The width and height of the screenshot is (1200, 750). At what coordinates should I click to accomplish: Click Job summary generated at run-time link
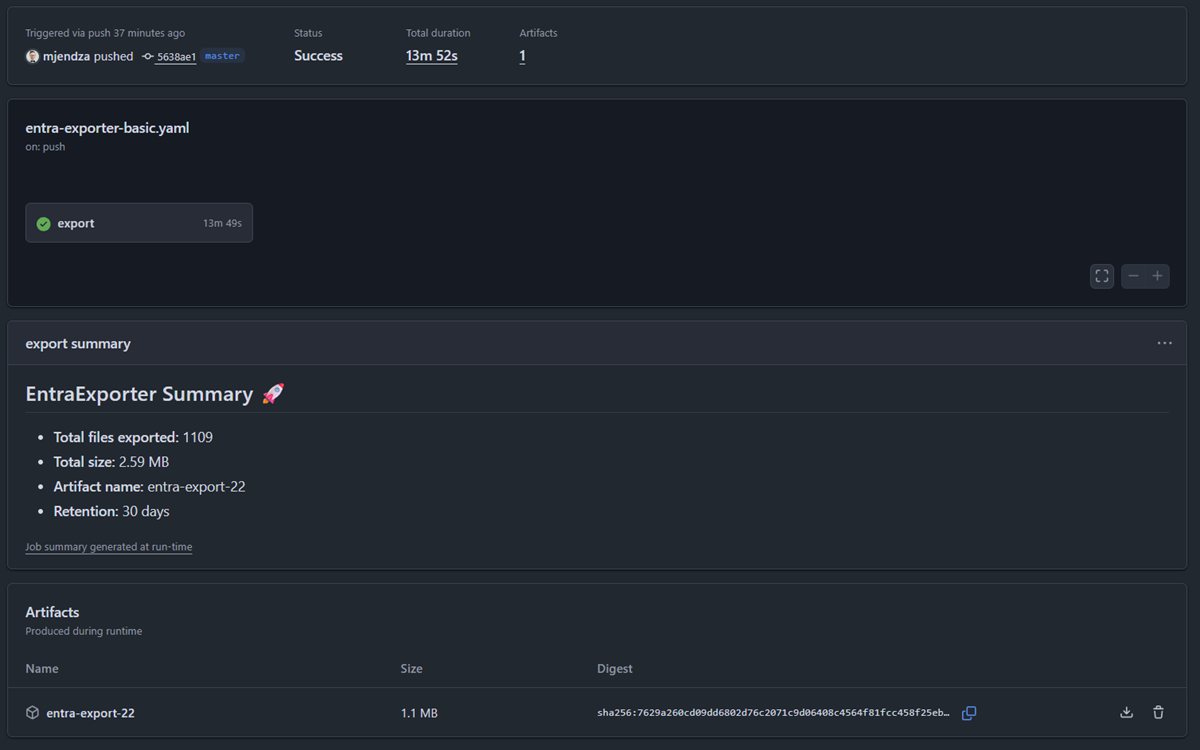[108, 547]
